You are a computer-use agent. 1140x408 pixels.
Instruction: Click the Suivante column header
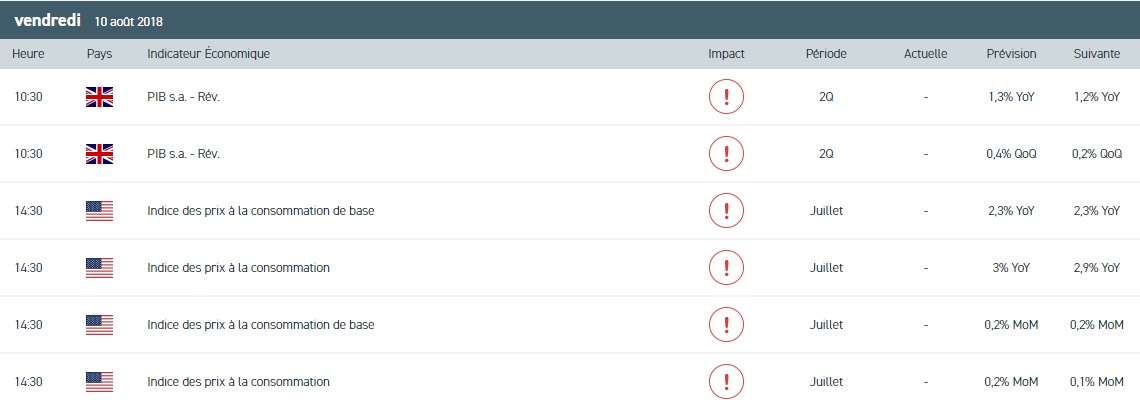tap(1096, 54)
